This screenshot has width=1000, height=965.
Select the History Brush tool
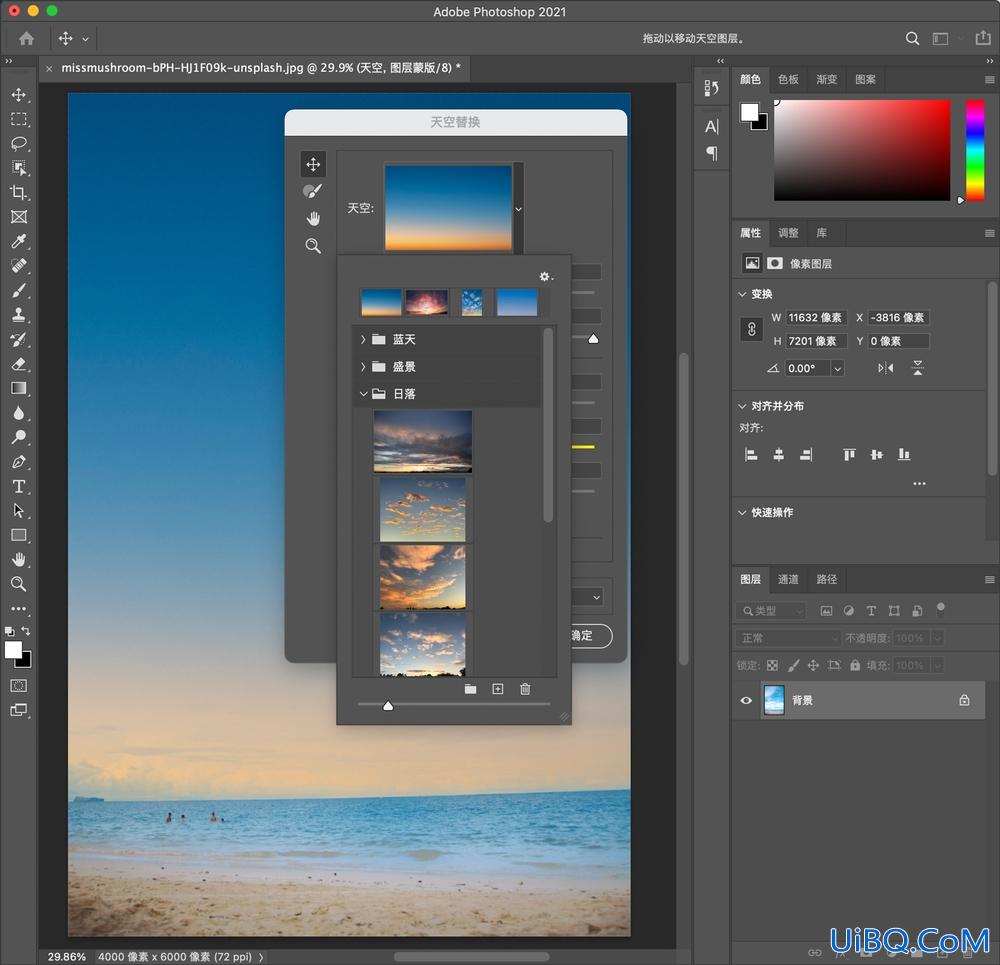point(18,339)
